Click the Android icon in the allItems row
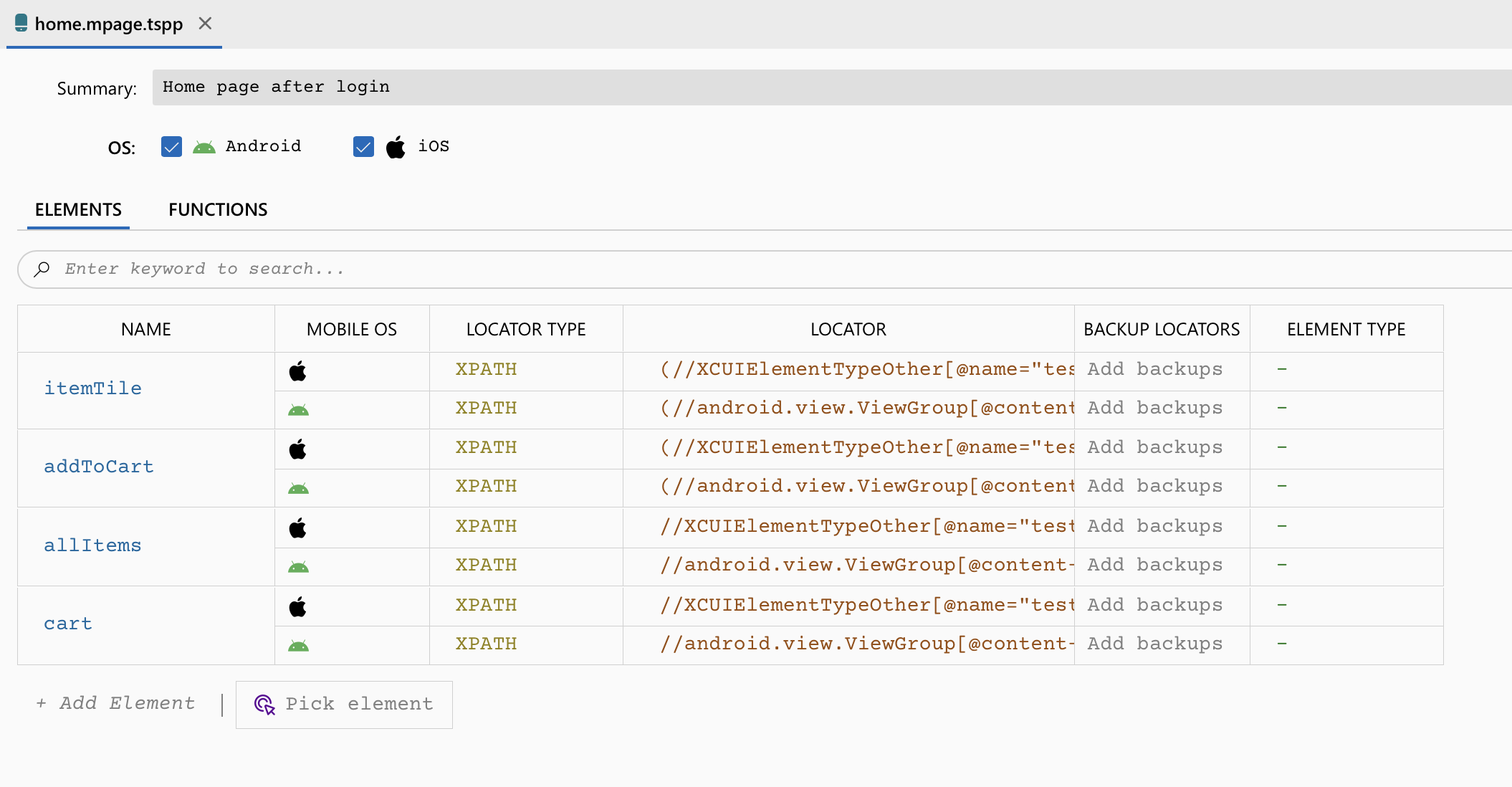 [297, 566]
